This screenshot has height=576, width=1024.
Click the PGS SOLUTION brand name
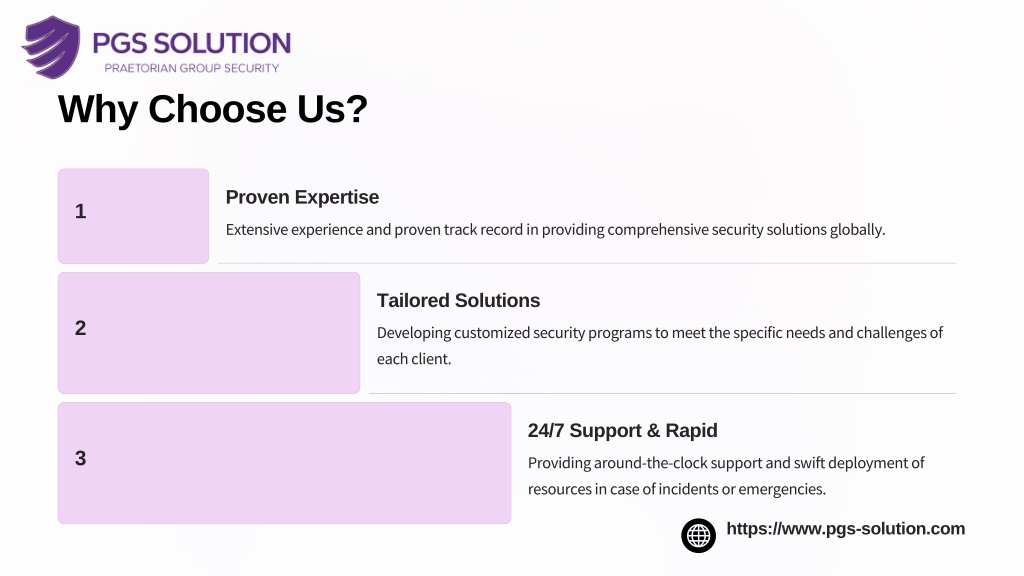pos(191,43)
